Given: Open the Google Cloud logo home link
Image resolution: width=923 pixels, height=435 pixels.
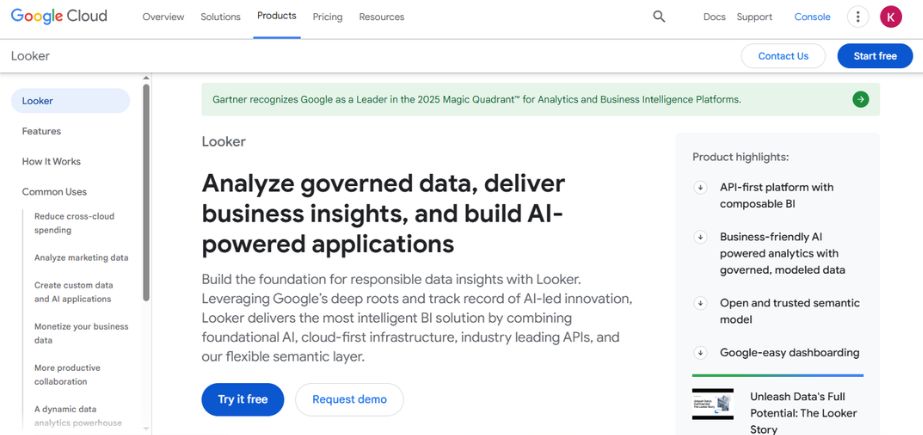Looking at the screenshot, I should point(59,16).
